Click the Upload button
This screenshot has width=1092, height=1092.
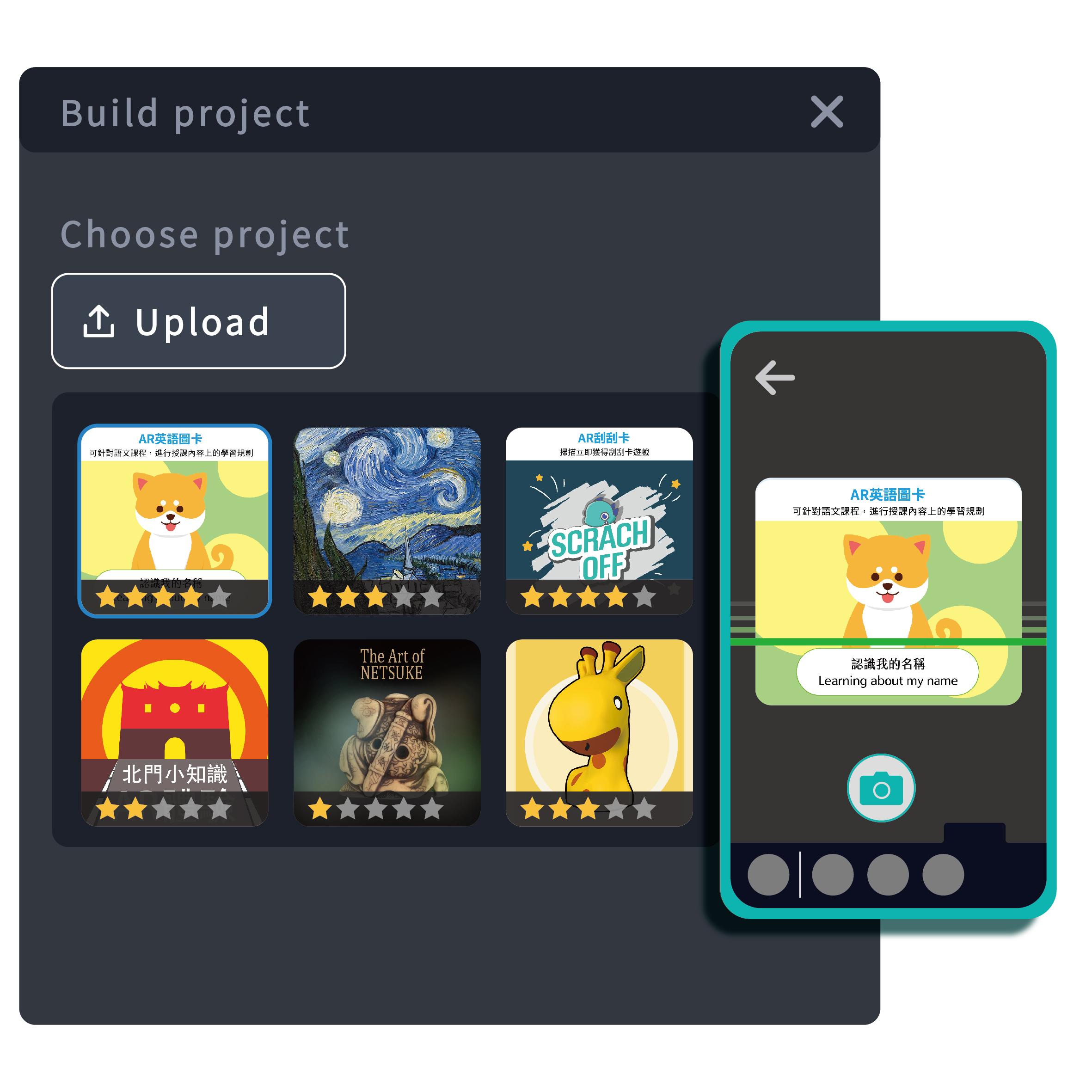tap(198, 321)
